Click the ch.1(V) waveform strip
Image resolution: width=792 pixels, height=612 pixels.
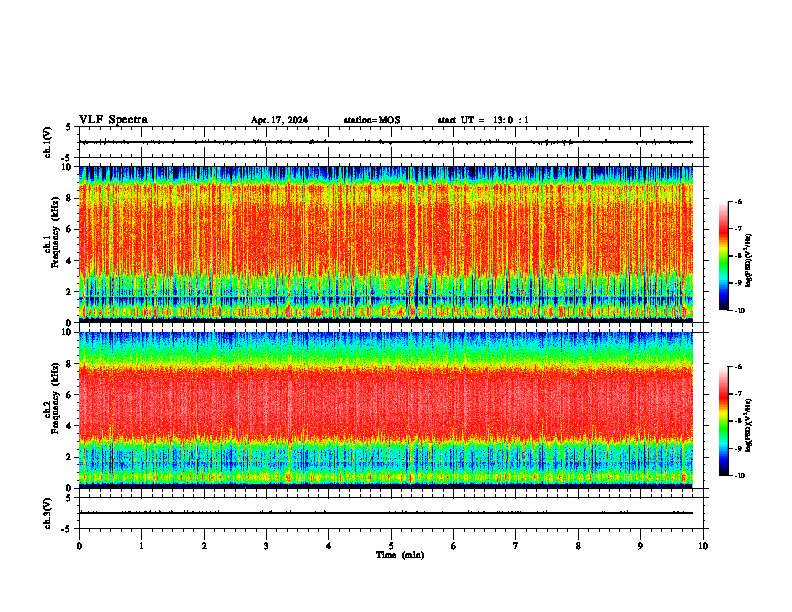tap(393, 142)
